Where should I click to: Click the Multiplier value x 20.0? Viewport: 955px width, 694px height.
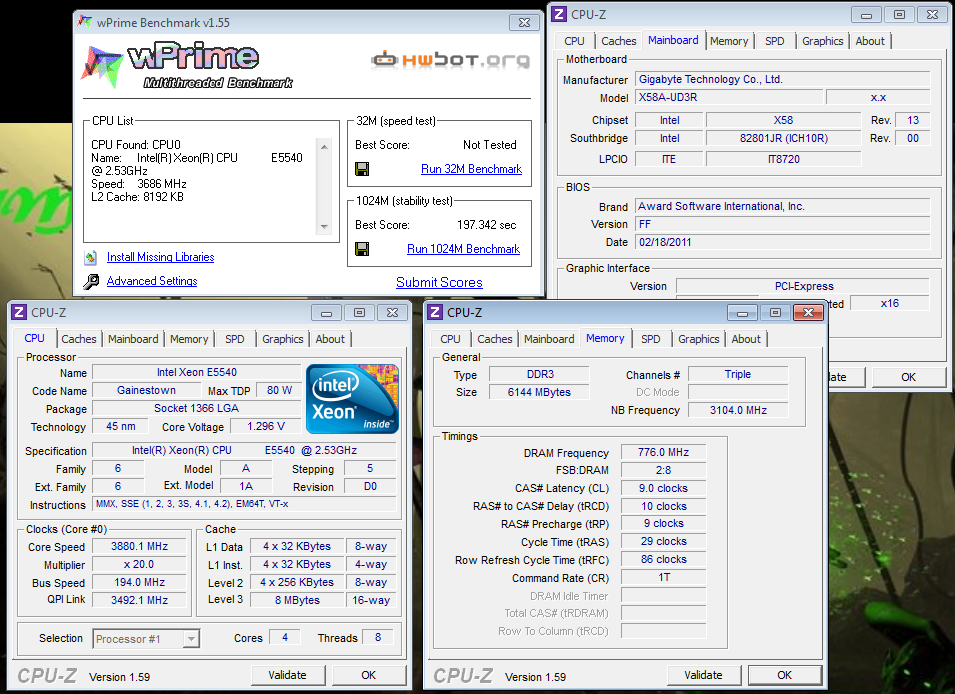pos(139,564)
